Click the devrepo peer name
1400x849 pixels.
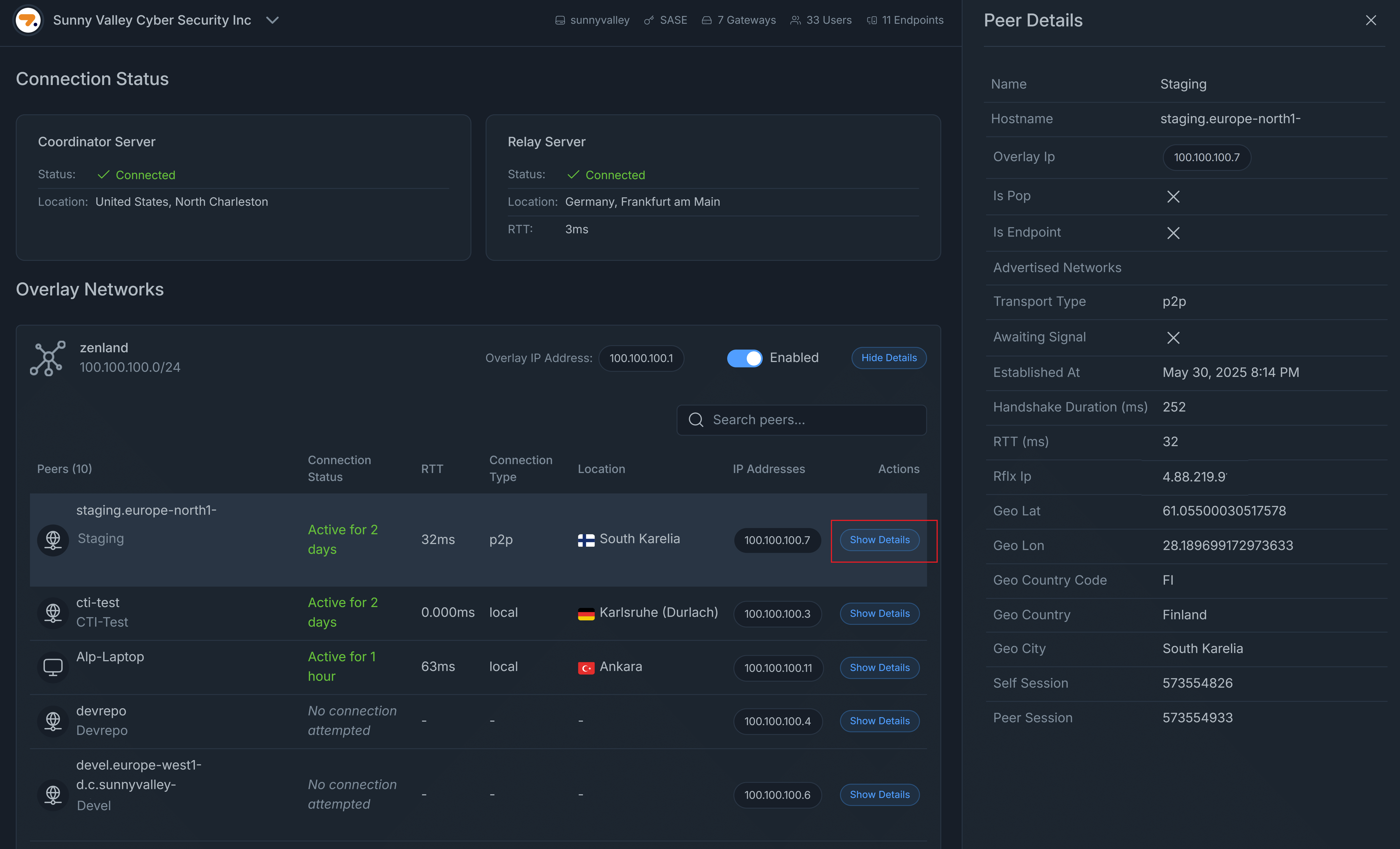[x=101, y=711]
